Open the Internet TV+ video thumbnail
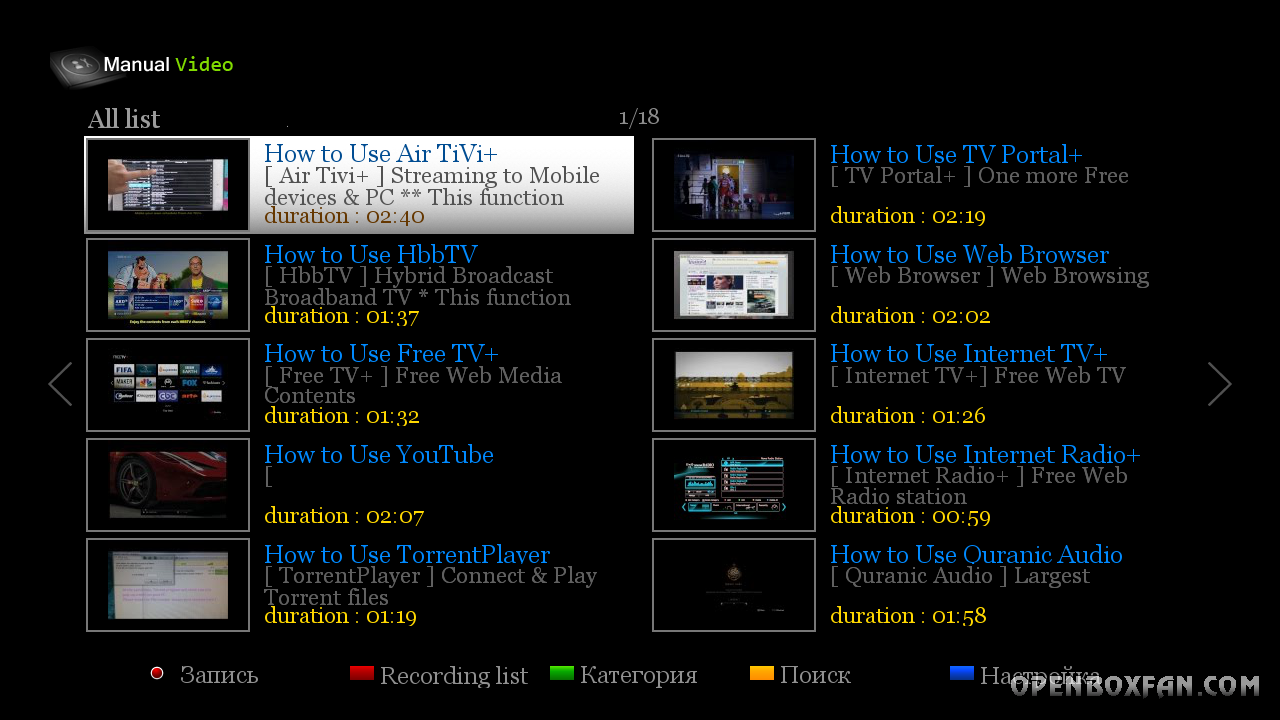This screenshot has width=1280, height=720. click(x=734, y=385)
